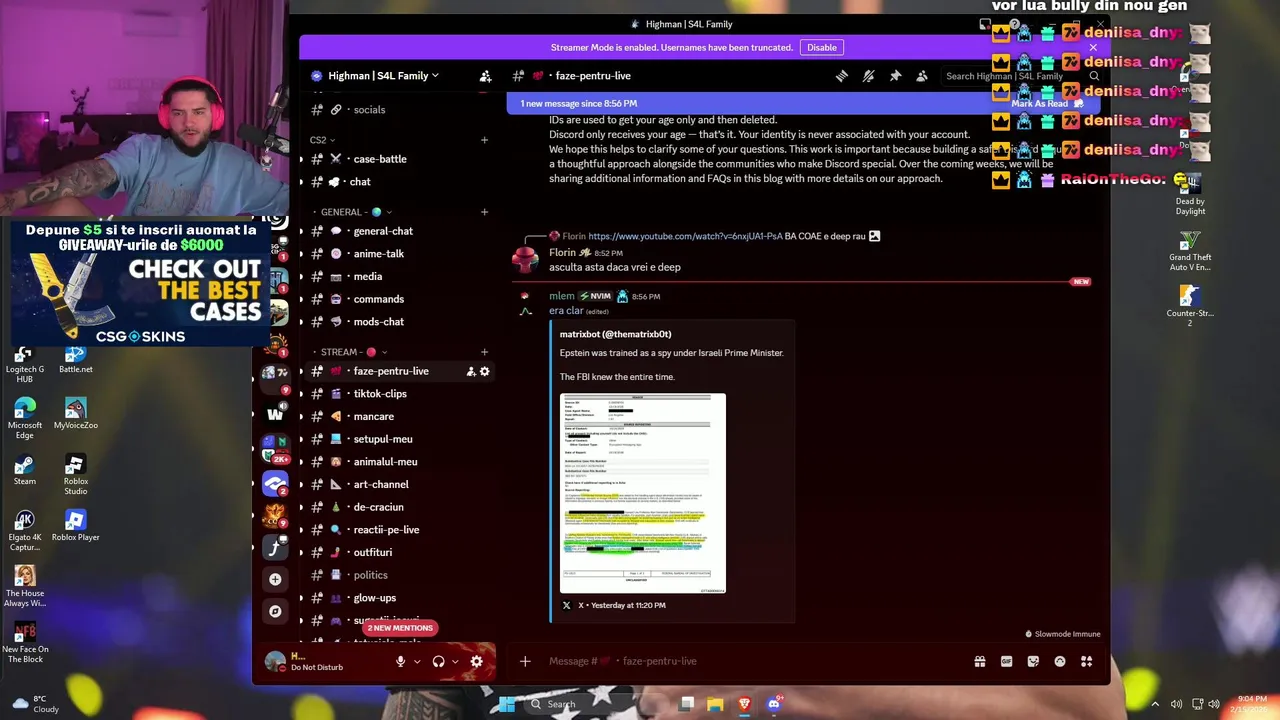Open Edit Channel gear on faze-pentru-live

click(485, 371)
